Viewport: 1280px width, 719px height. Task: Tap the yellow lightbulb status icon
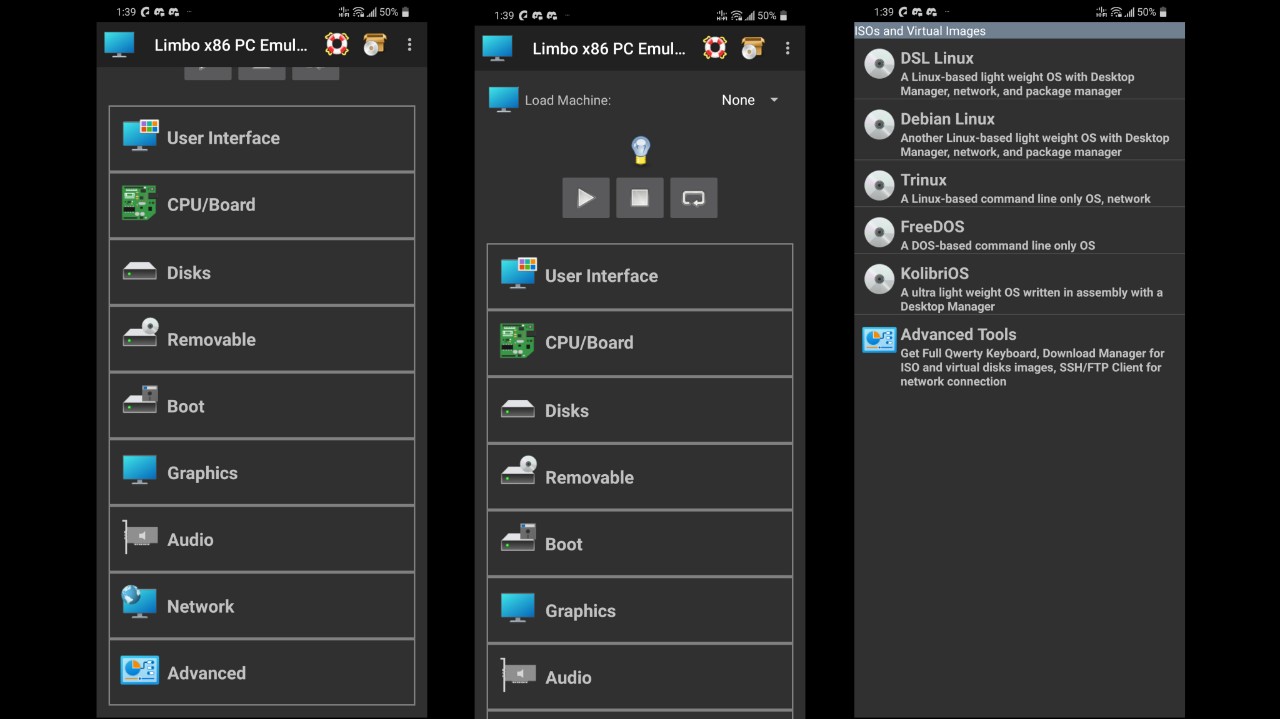[x=641, y=151]
